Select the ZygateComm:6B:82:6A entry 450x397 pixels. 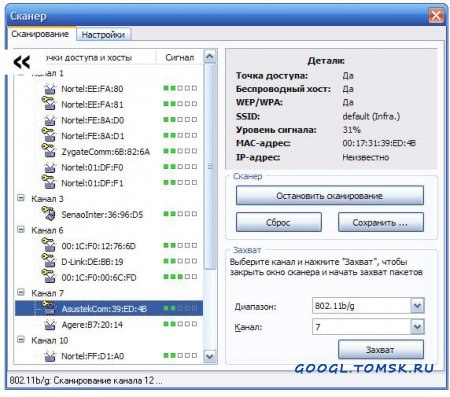point(105,152)
